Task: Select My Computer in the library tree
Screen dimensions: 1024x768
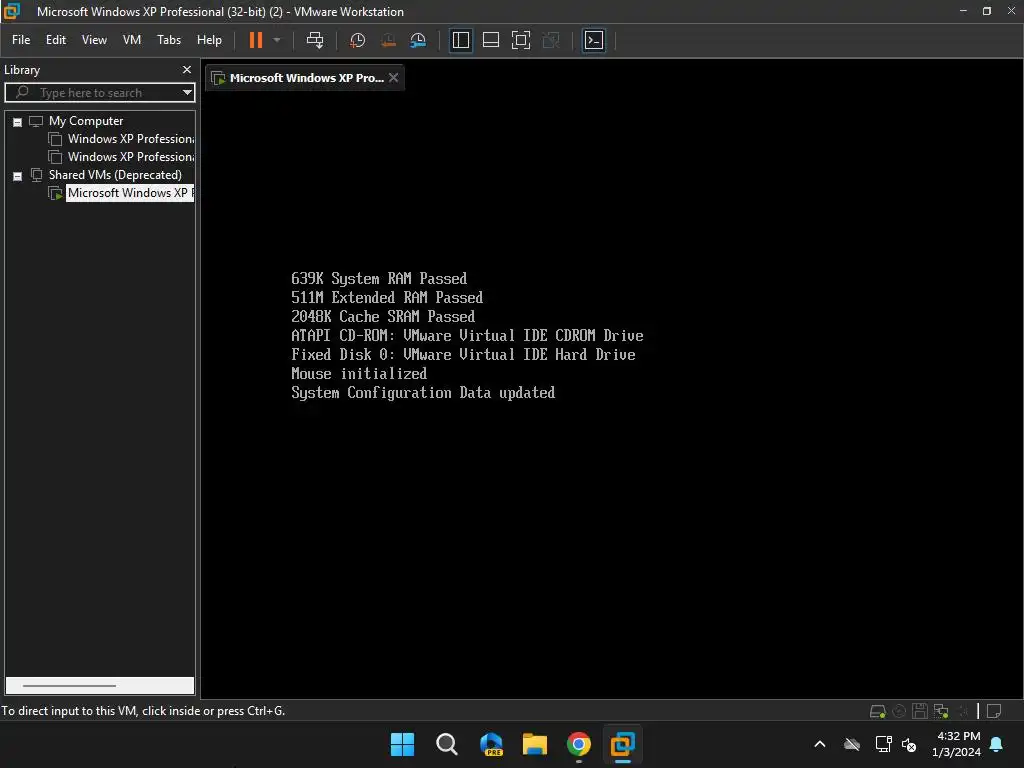Action: [x=86, y=121]
